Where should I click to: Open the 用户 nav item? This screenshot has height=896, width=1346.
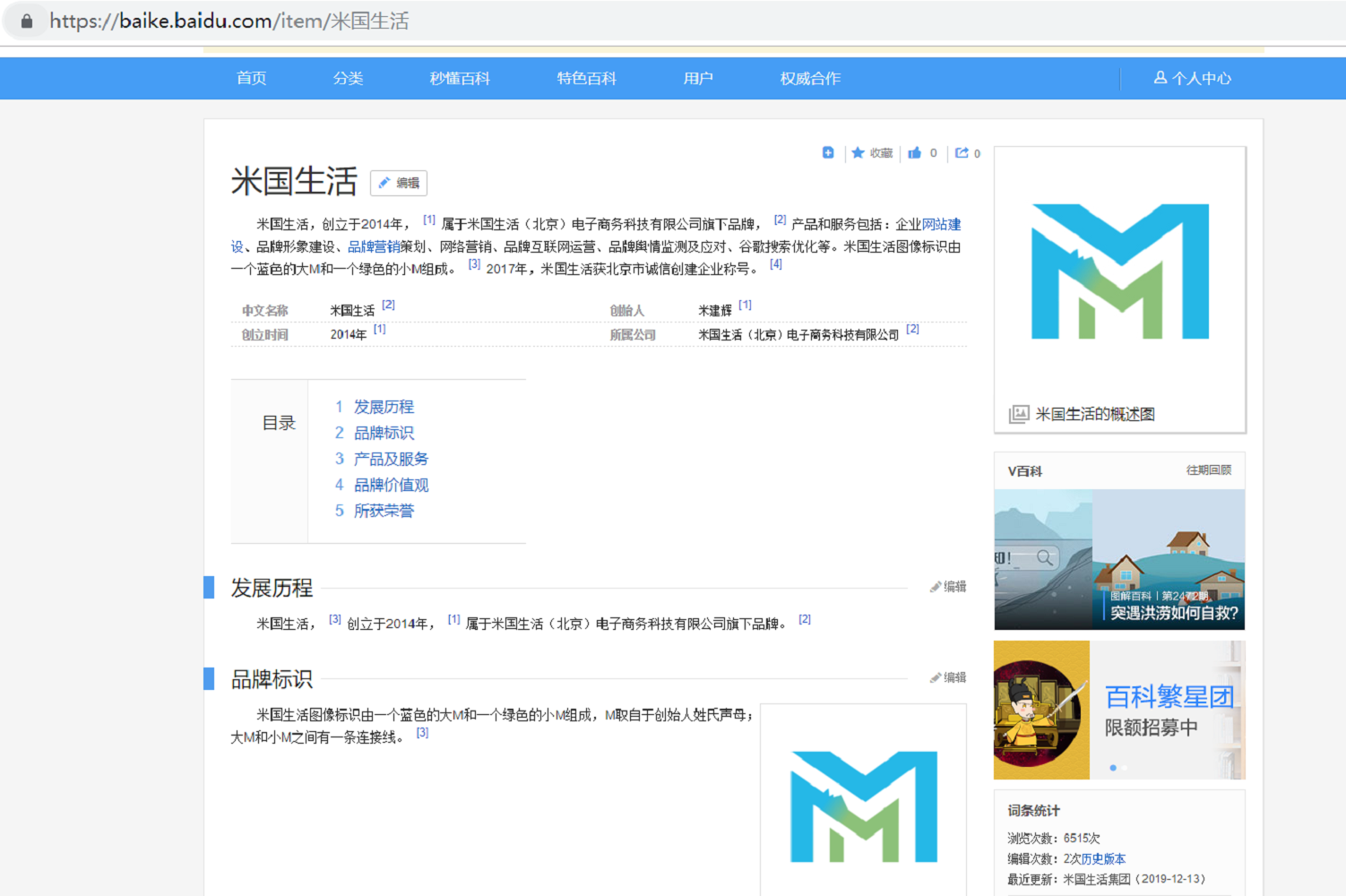point(698,78)
